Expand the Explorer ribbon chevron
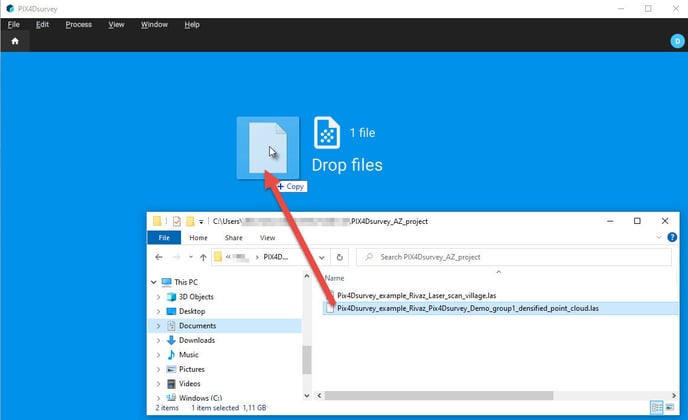 coord(656,238)
